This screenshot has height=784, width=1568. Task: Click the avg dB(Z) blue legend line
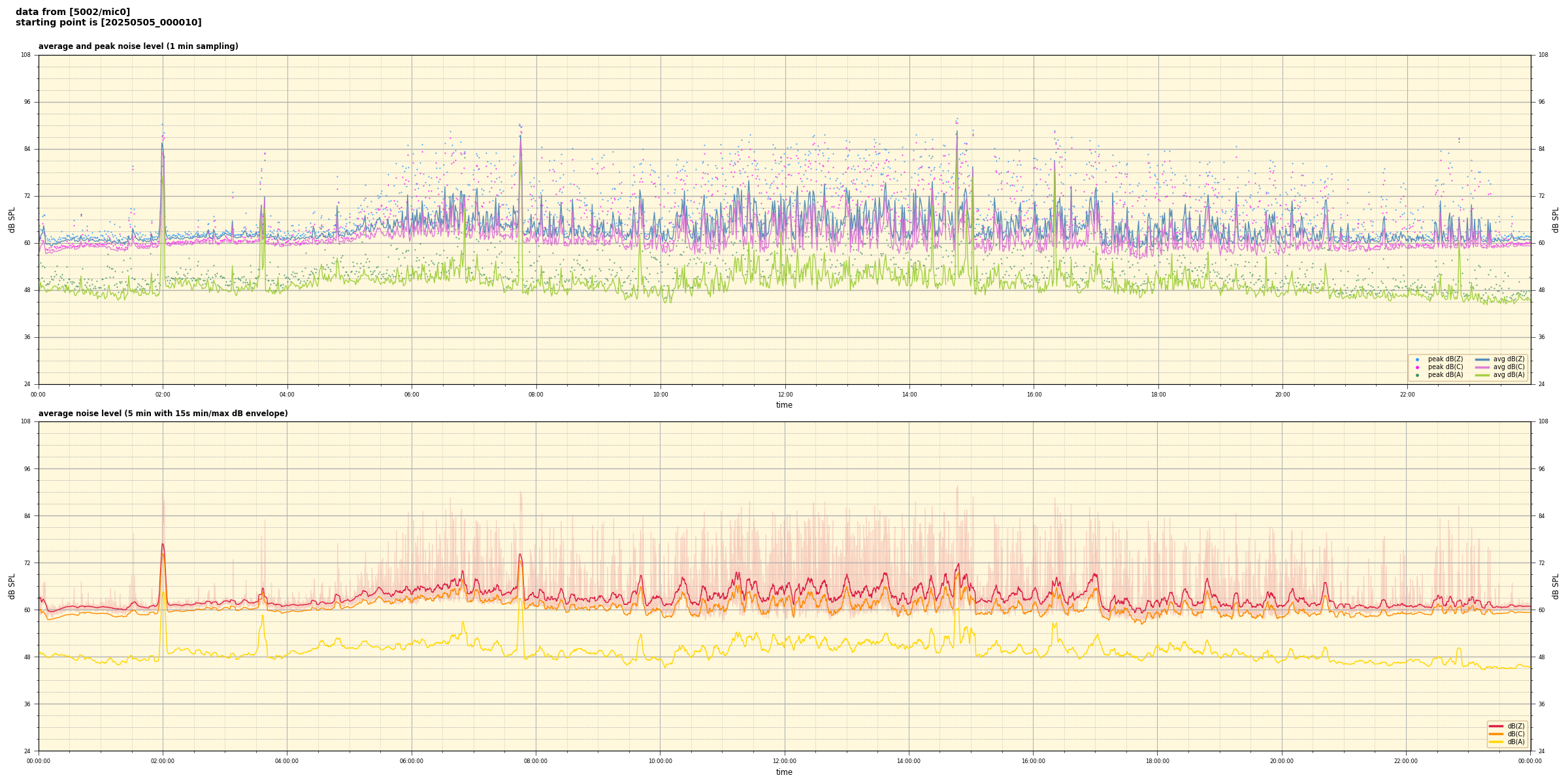(1482, 359)
